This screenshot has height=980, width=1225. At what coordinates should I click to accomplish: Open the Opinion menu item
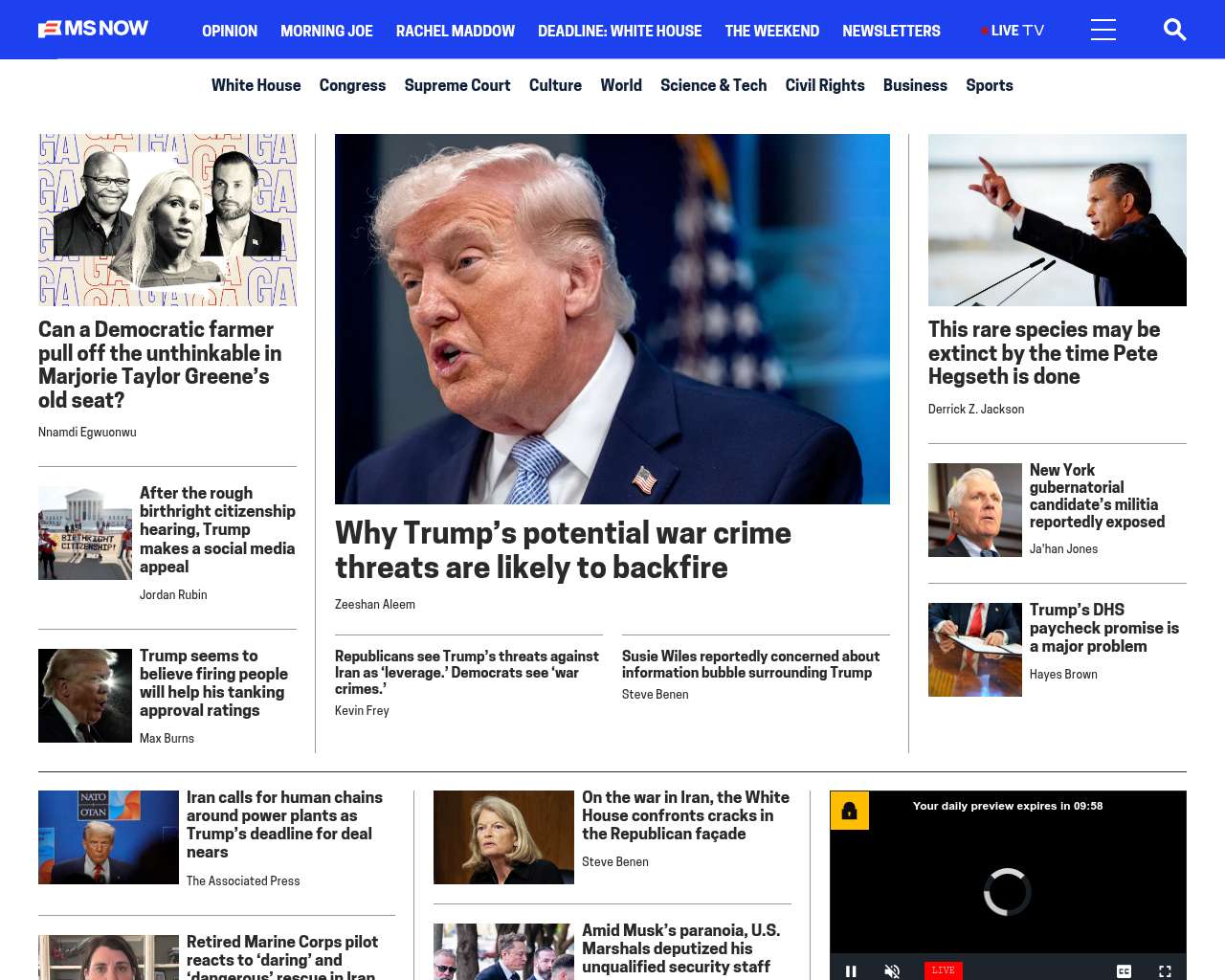coord(230,31)
